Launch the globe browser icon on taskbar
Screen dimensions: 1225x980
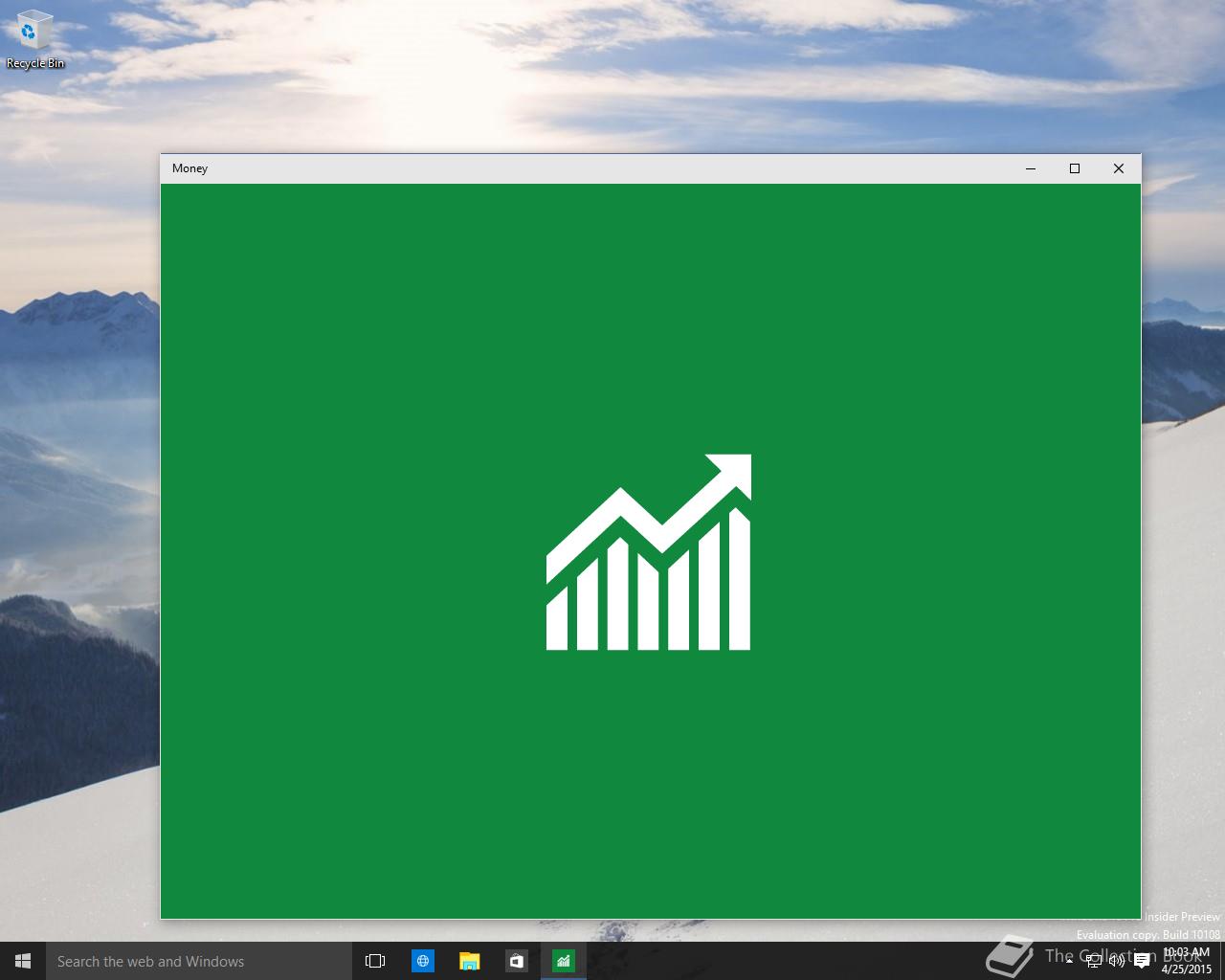tap(423, 961)
